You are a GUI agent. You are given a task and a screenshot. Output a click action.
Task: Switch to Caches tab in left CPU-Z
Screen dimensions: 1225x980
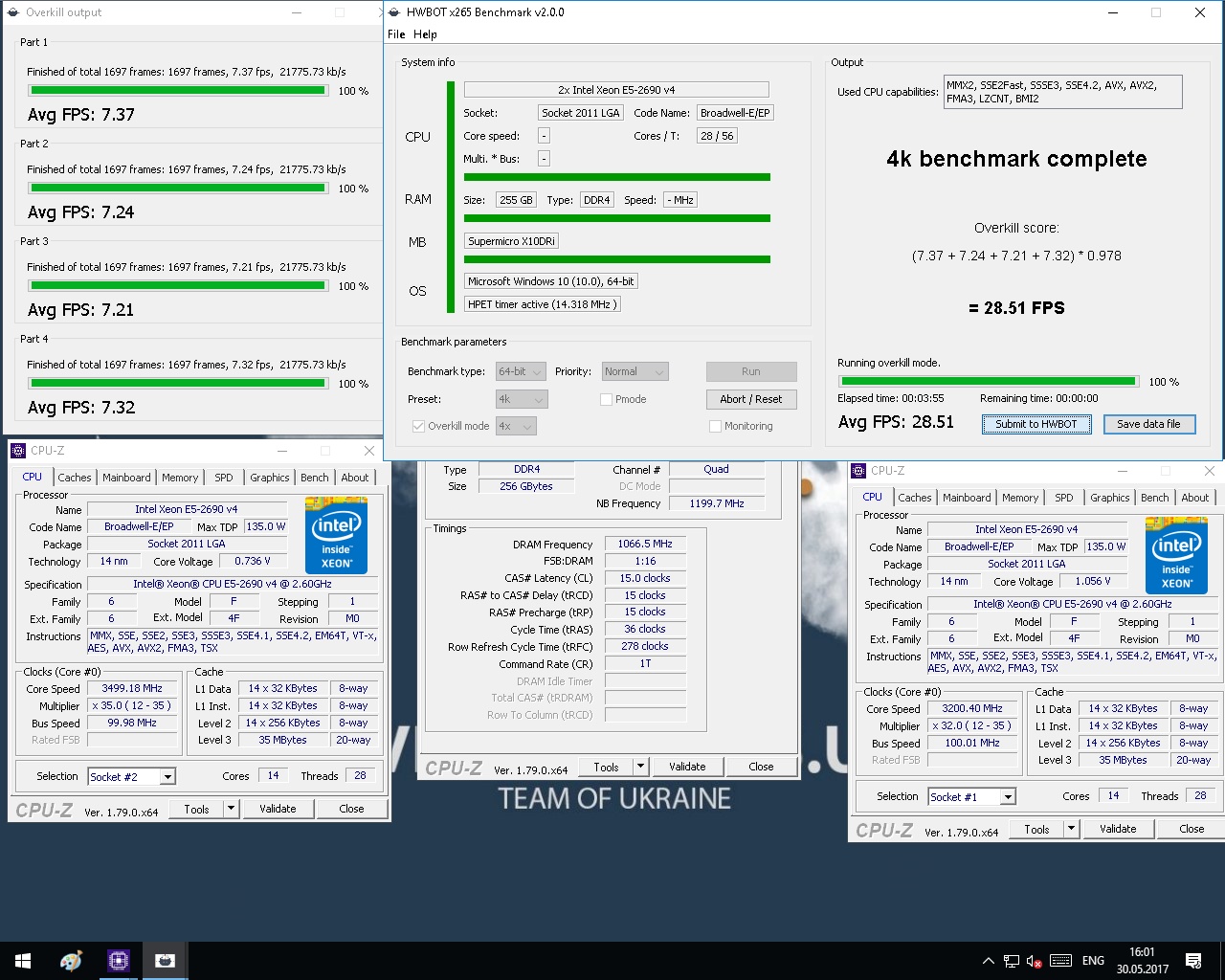74,478
